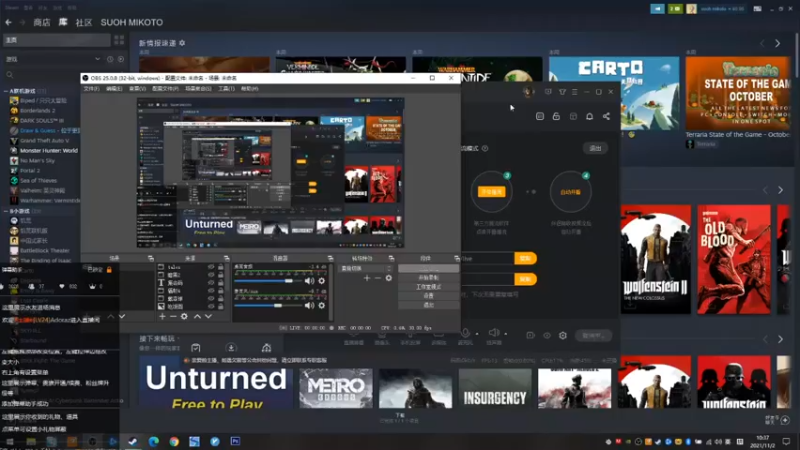Click 设置 settings button in OBS controls
This screenshot has height=450, width=800.
coord(428,296)
